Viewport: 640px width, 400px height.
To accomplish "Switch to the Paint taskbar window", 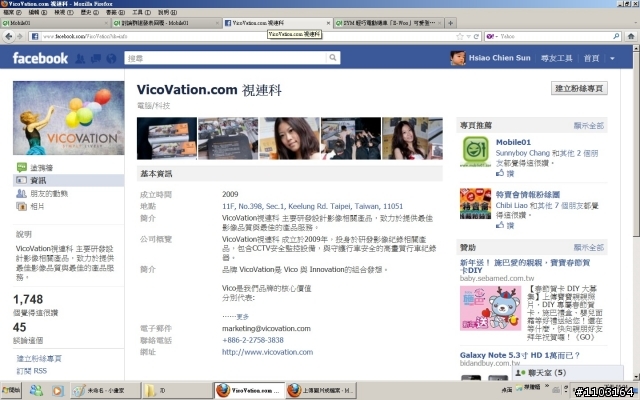I will tap(105, 391).
